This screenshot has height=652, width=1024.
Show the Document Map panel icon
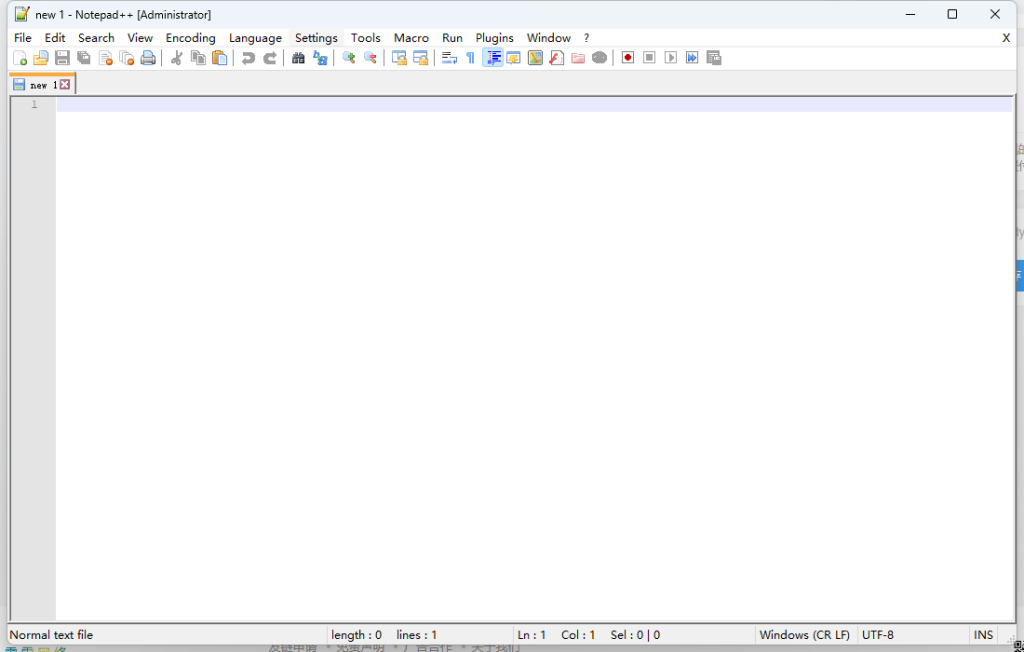[x=535, y=58]
